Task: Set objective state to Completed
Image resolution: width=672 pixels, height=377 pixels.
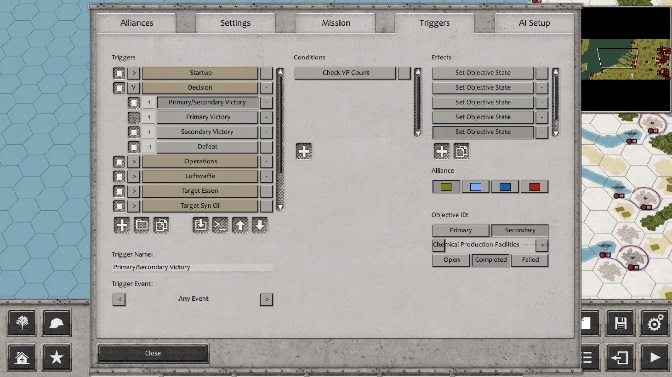Action: tap(491, 260)
